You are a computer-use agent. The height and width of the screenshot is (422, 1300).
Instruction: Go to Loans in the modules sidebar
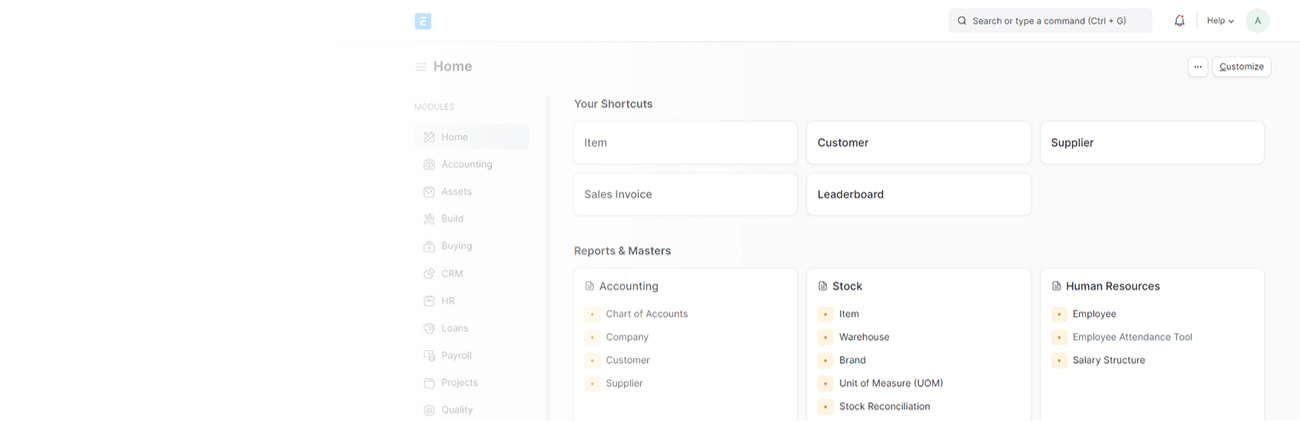(472, 328)
